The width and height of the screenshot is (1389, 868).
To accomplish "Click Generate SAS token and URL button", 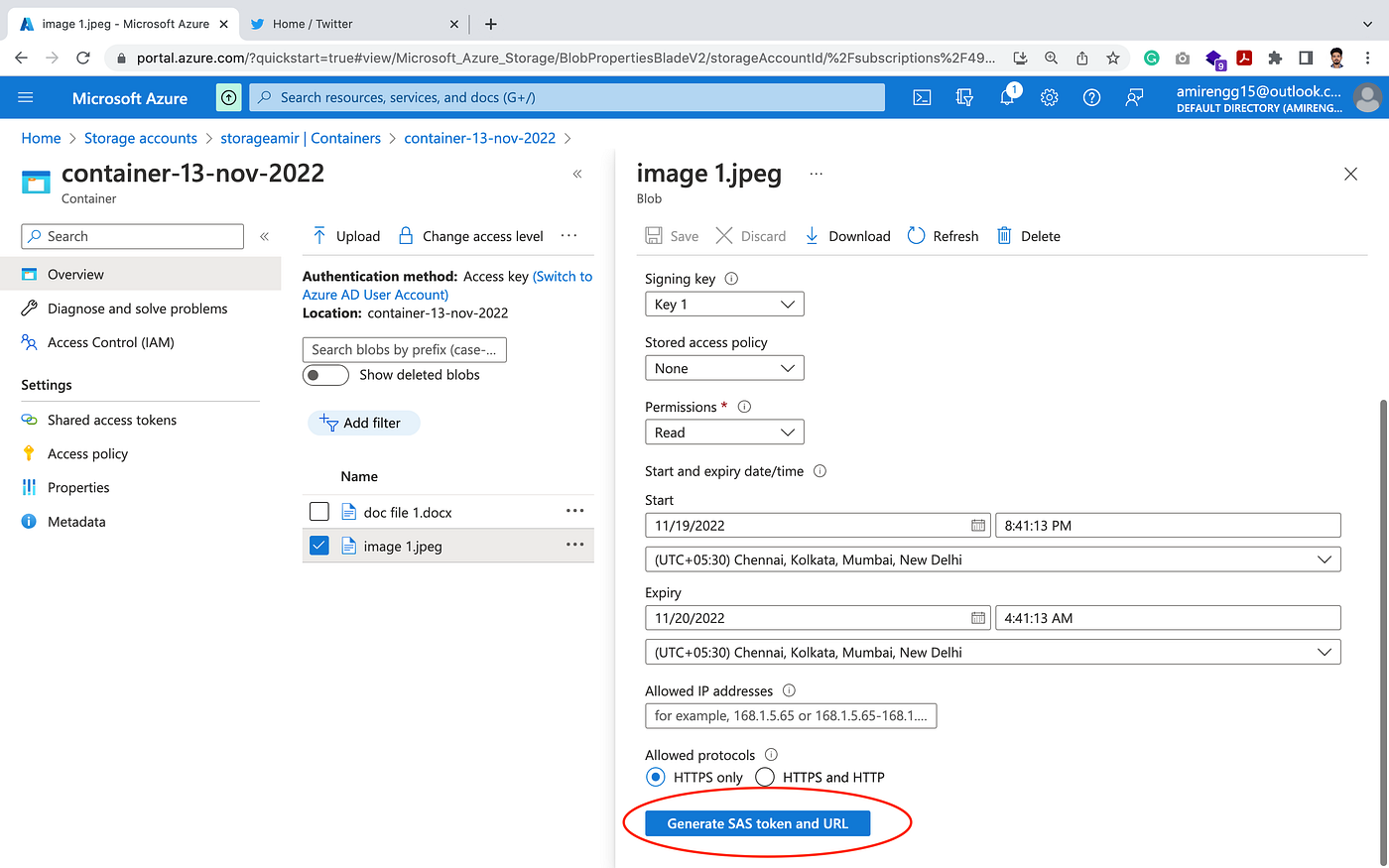I will tap(758, 823).
